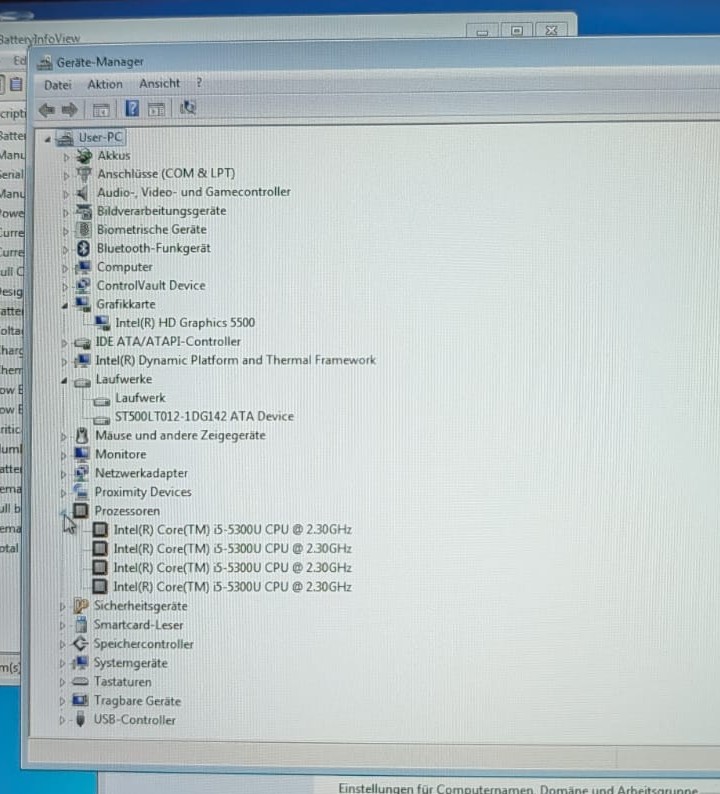The width and height of the screenshot is (720, 794).
Task: Open the Ansicht menu
Action: click(x=159, y=83)
